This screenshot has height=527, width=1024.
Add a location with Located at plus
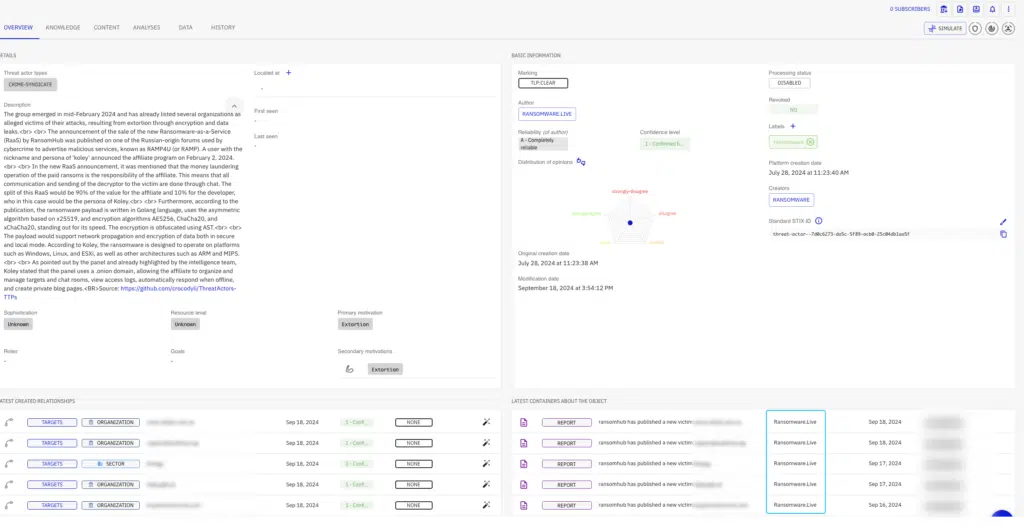(289, 72)
